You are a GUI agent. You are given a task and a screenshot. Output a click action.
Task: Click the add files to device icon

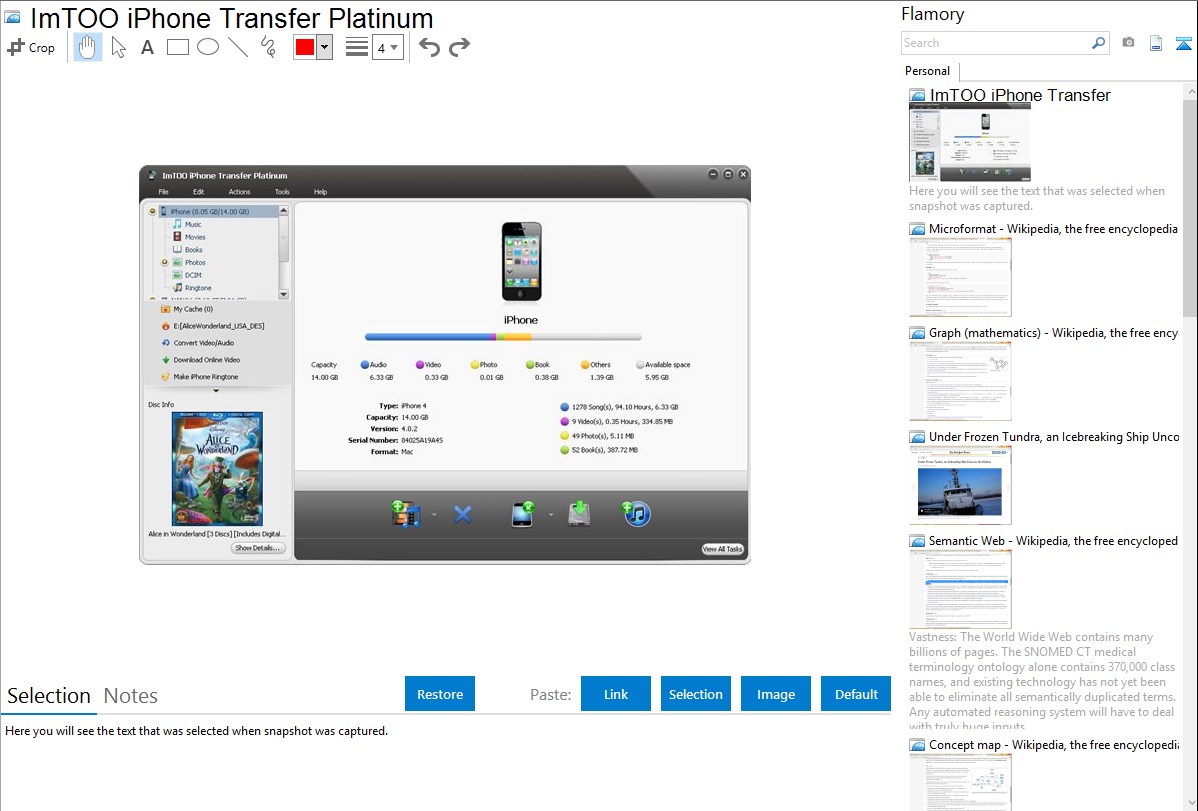406,514
